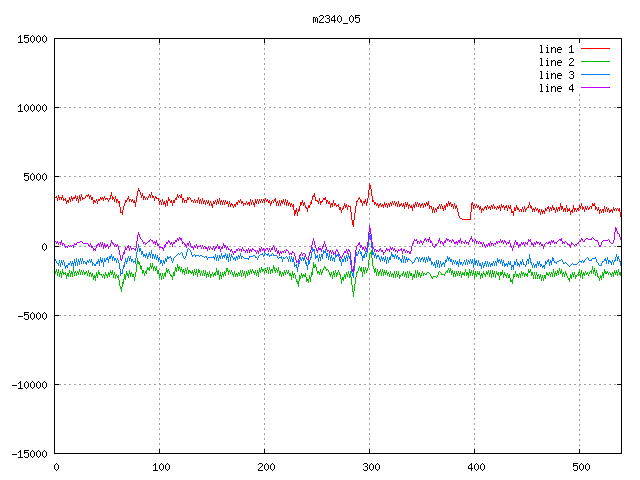Click the 300 x-axis tick label

click(370, 467)
